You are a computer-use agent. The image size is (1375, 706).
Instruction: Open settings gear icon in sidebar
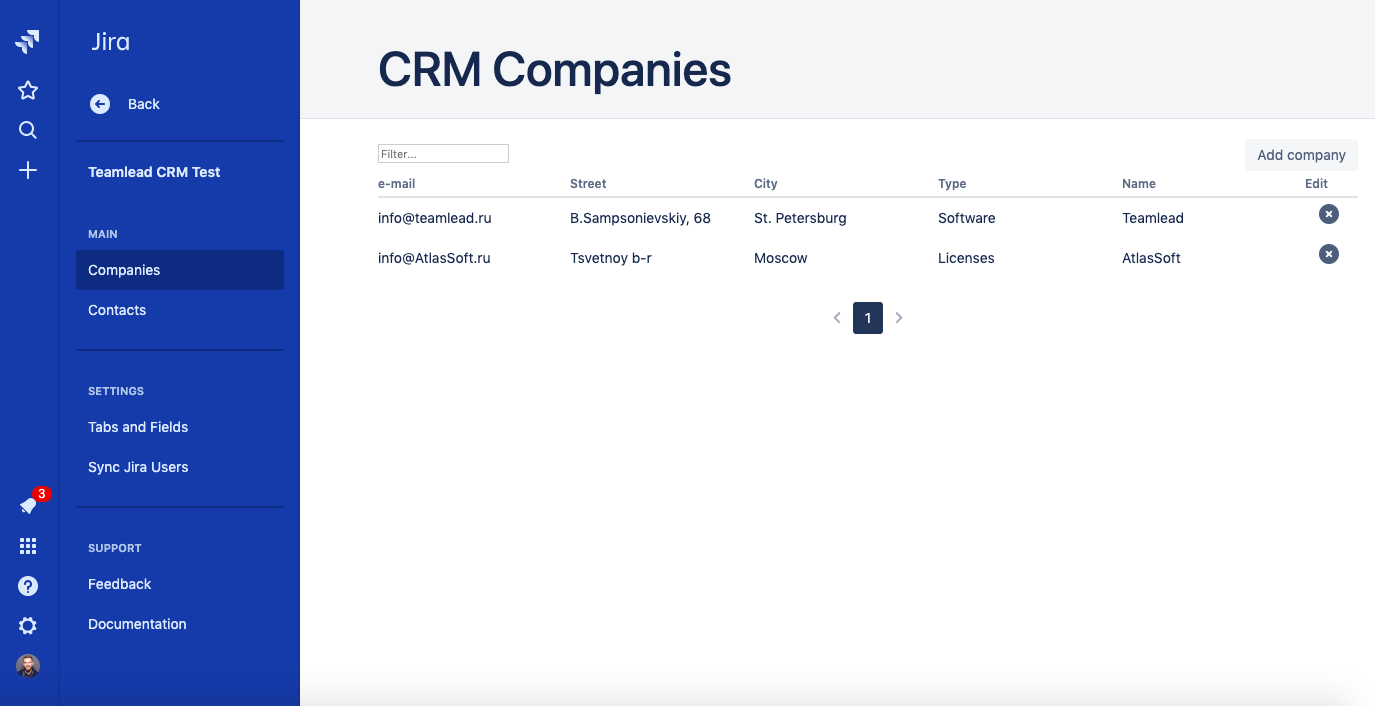(28, 626)
